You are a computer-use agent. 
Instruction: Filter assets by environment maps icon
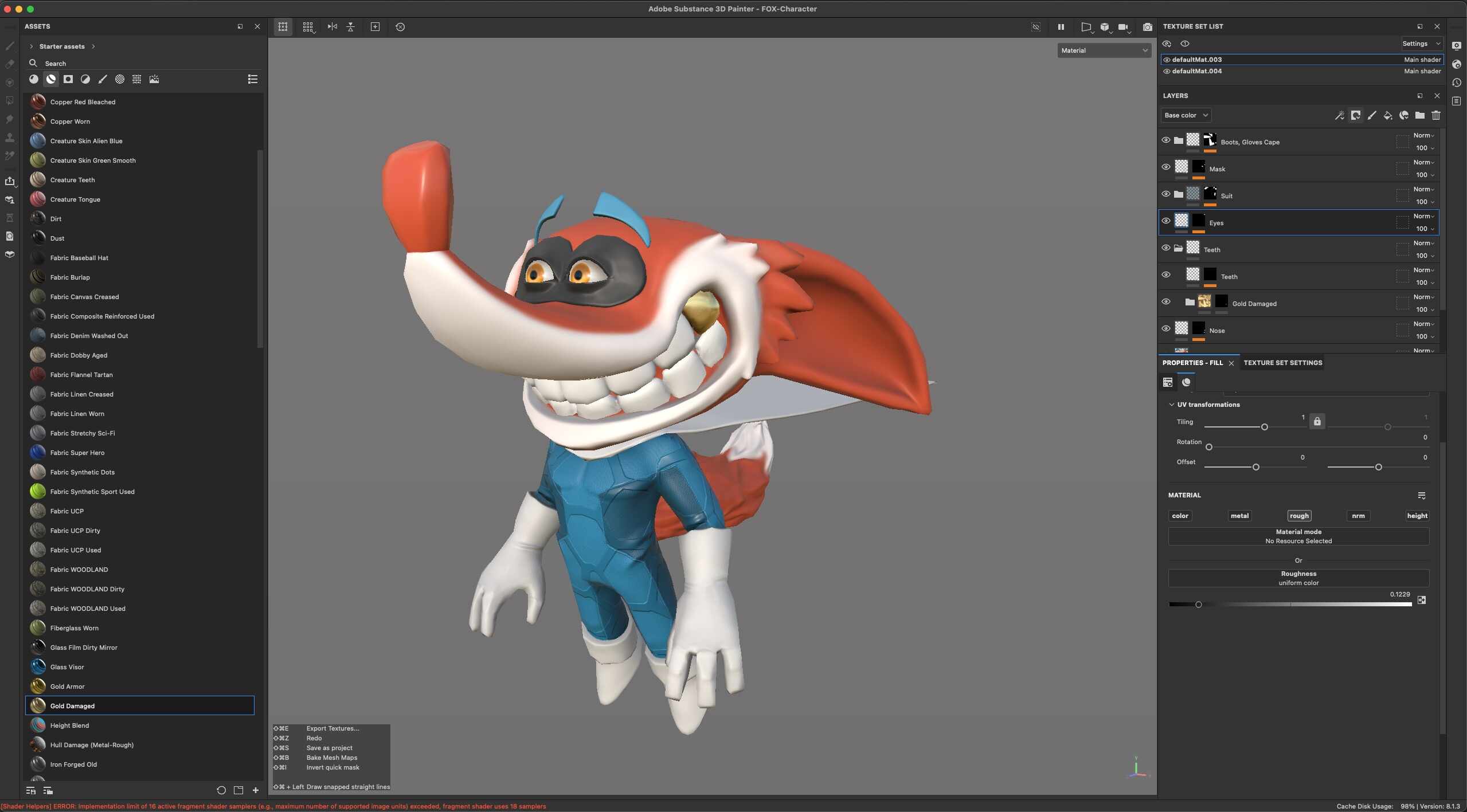pos(154,79)
